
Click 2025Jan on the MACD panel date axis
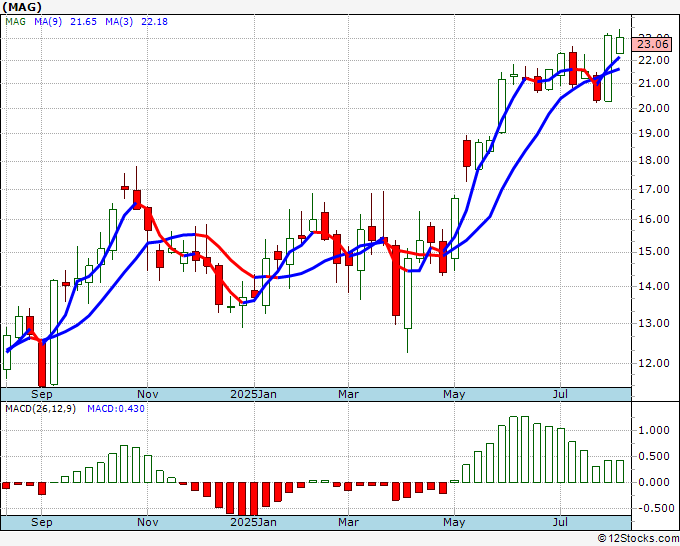pyautogui.click(x=253, y=522)
